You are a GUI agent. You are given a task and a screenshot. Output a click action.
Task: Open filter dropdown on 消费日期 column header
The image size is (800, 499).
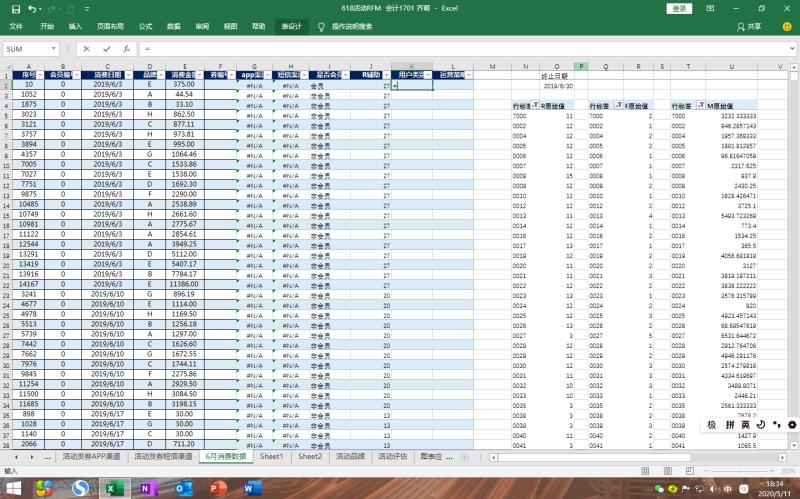[127, 75]
